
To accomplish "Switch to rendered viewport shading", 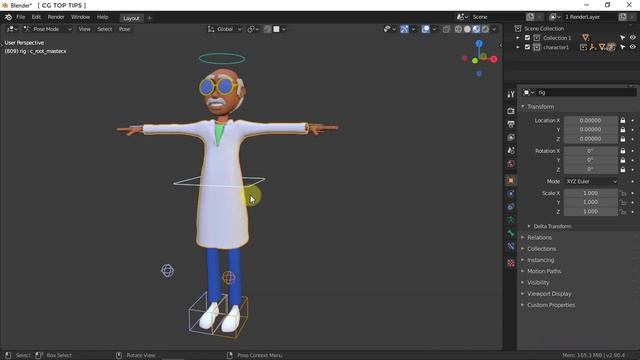I will [485, 29].
